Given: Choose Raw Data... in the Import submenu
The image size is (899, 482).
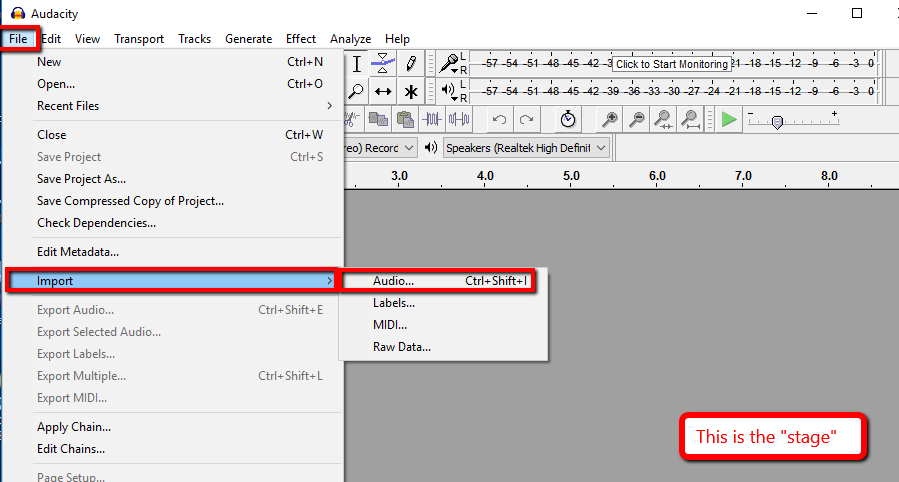Looking at the screenshot, I should click(444, 347).
